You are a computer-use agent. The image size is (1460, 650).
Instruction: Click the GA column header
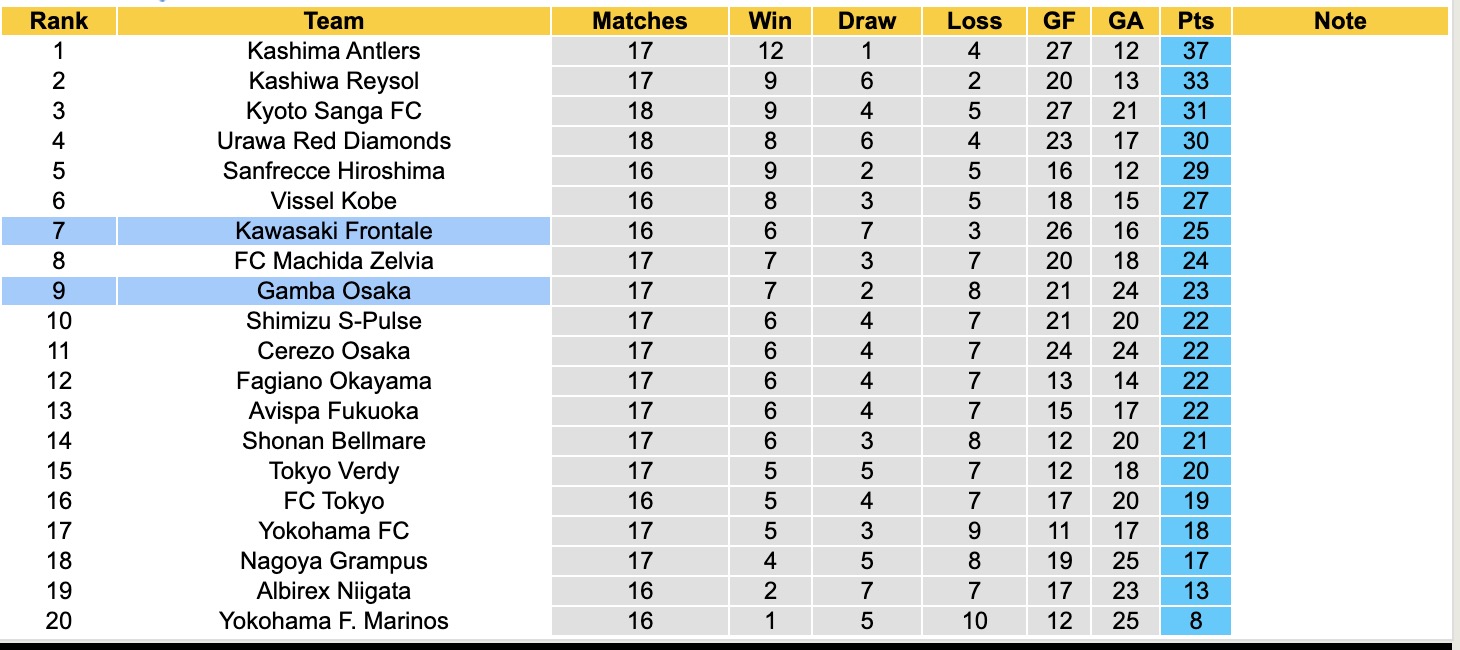(1126, 21)
